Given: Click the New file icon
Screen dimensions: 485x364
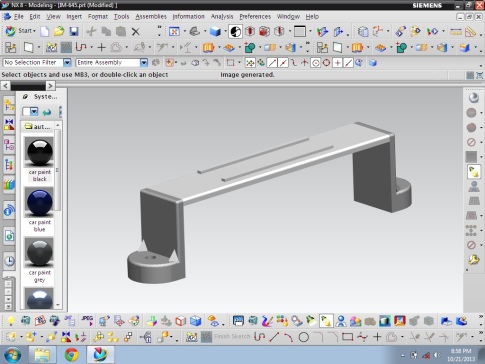Looking at the screenshot, I should 45,31.
